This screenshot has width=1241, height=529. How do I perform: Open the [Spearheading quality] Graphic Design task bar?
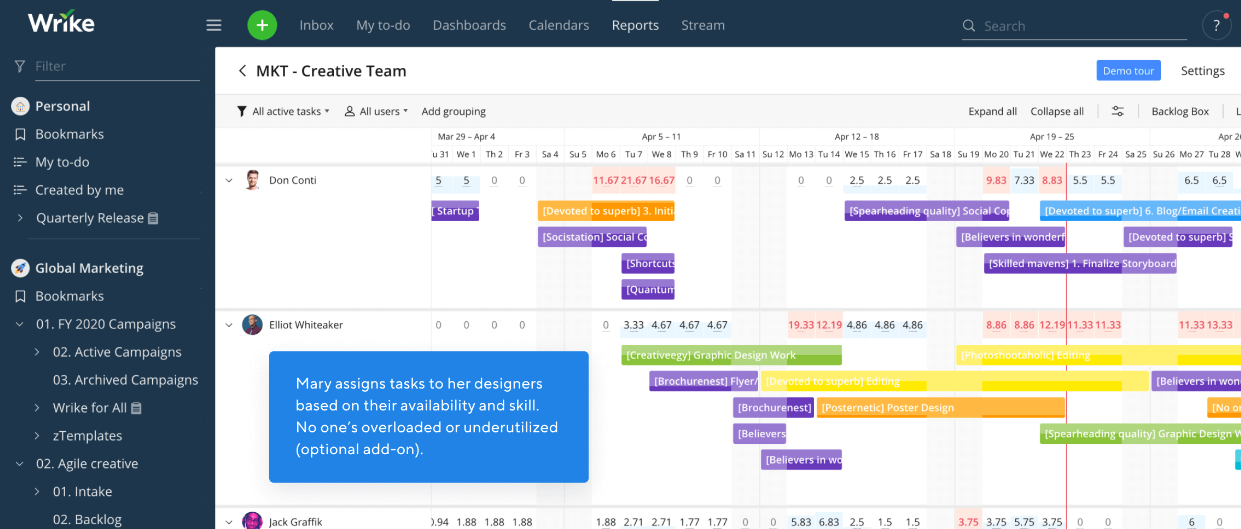pyautogui.click(x=1140, y=433)
